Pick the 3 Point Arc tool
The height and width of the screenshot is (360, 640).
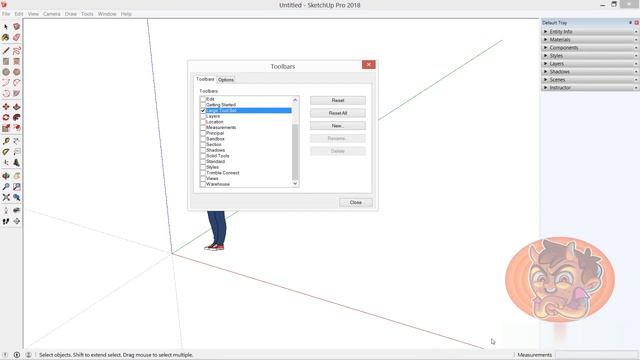click(6, 93)
